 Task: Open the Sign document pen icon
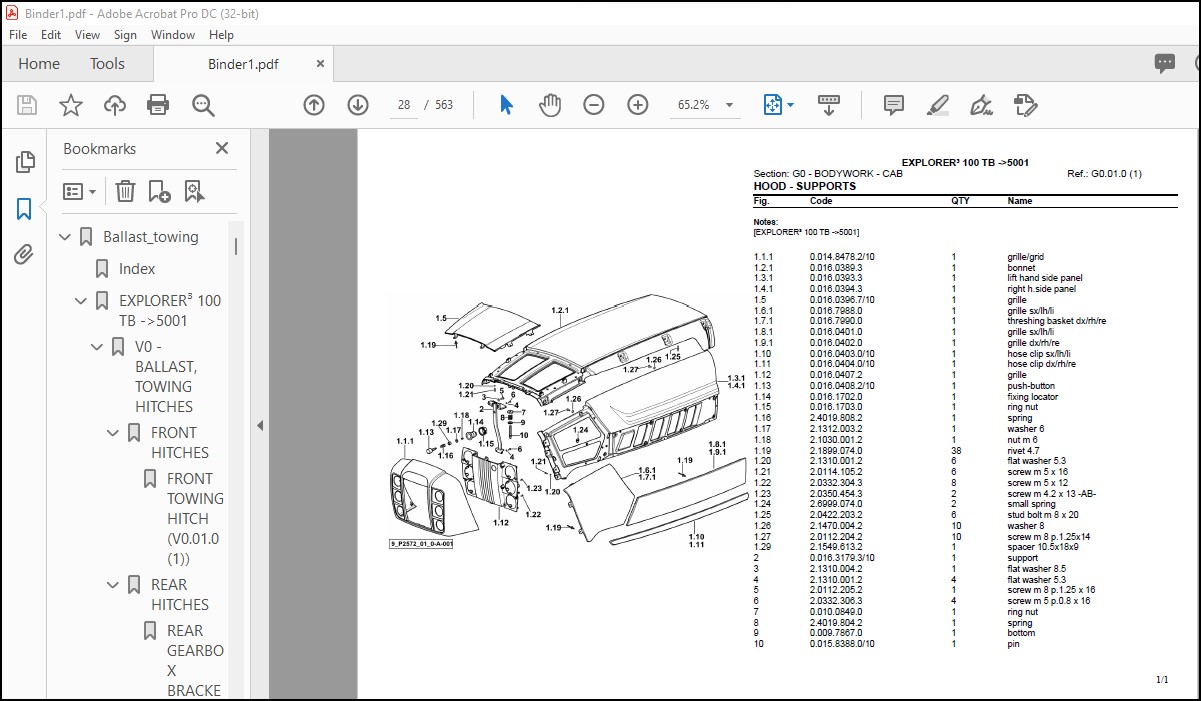[x=981, y=105]
